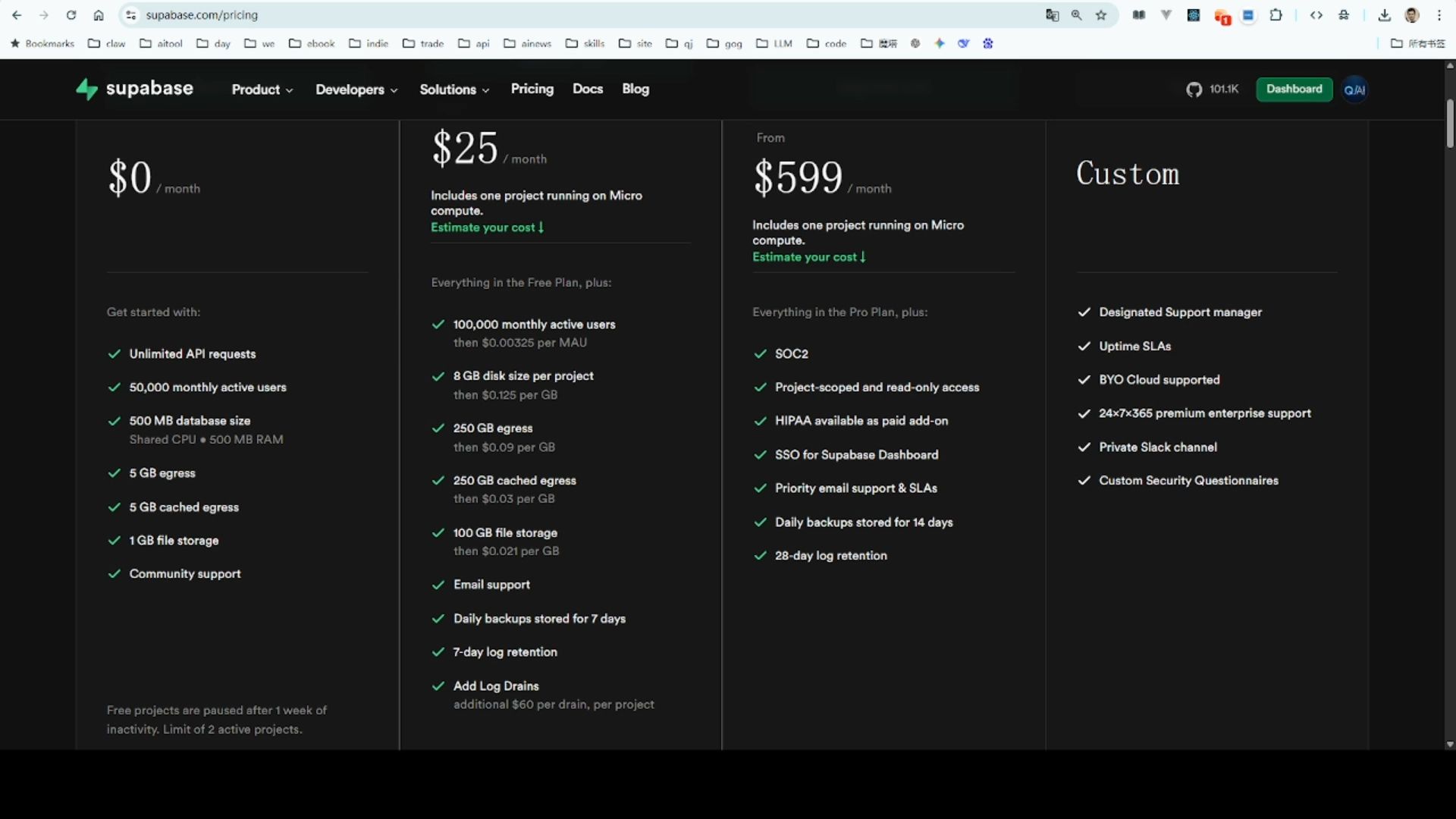Click the incognito-style spy extension icon
The width and height of the screenshot is (1456, 819).
pos(1344,15)
